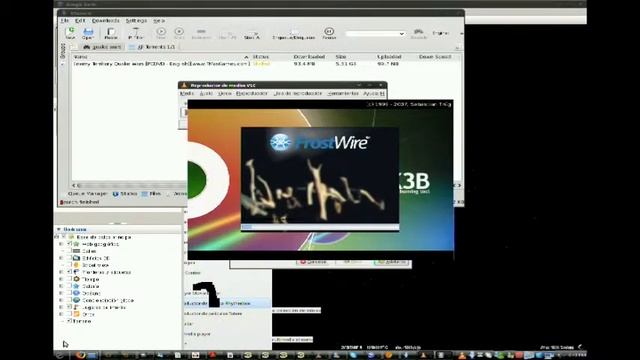Expand the Web geográfica layer node

61,244
